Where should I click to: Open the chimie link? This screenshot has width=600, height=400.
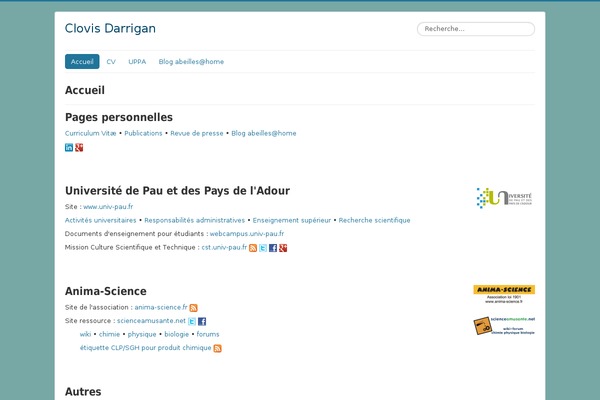109,334
